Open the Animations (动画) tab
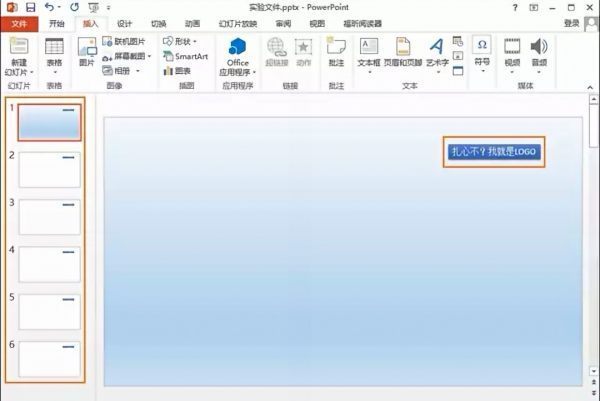The image size is (600, 401). 193,23
